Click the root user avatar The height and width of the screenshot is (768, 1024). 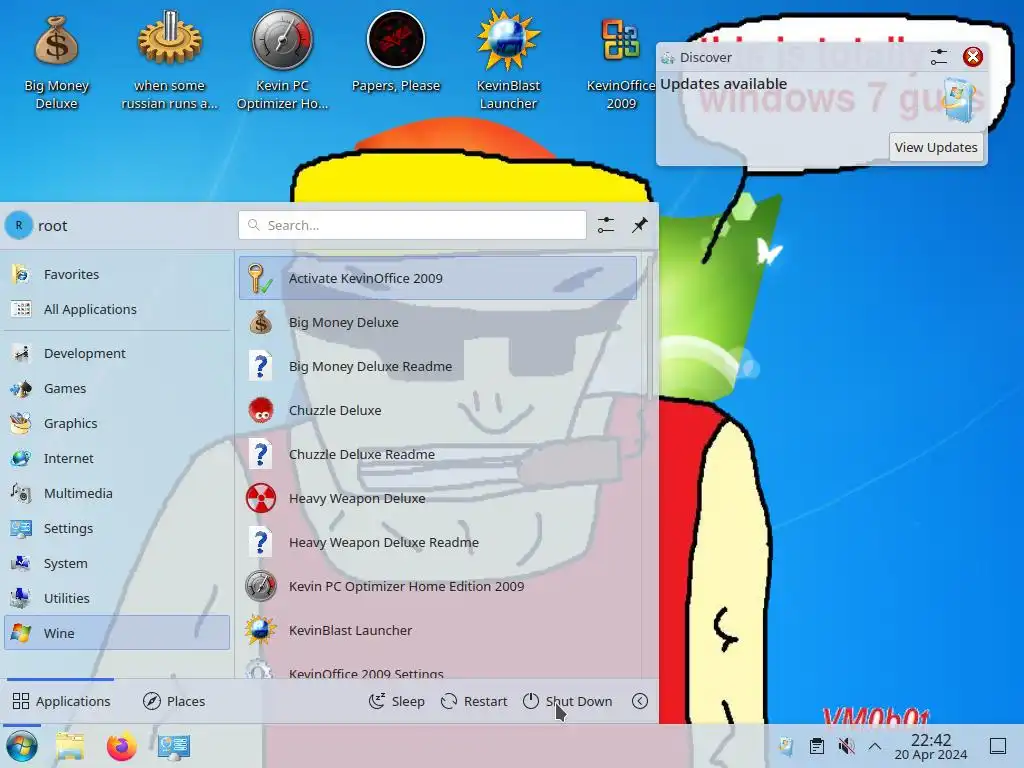click(19, 225)
